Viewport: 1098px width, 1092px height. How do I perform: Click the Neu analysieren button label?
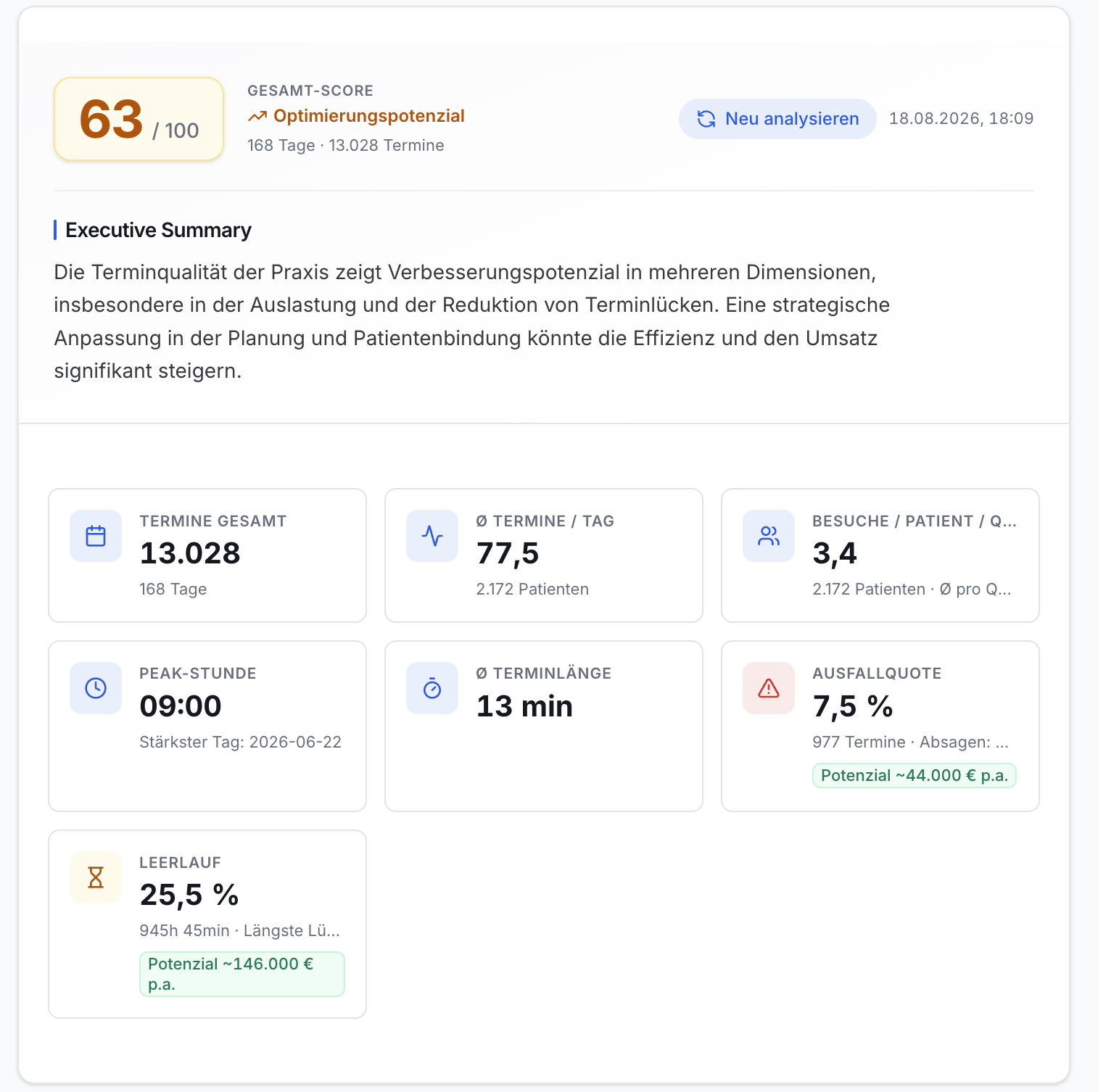pyautogui.click(x=792, y=119)
